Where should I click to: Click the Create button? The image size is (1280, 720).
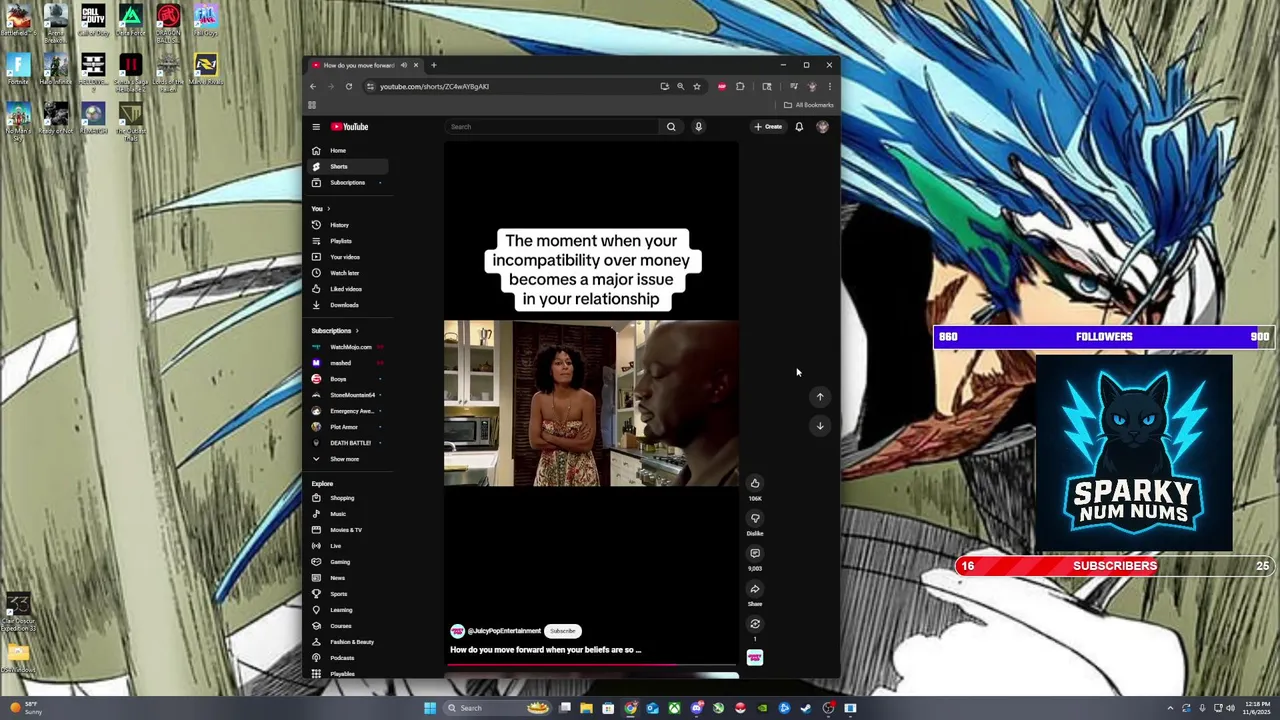(x=769, y=127)
